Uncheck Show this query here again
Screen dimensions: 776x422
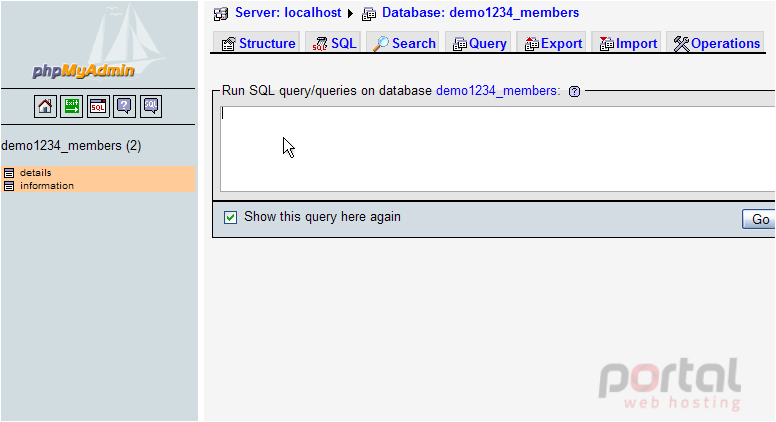[x=230, y=217]
